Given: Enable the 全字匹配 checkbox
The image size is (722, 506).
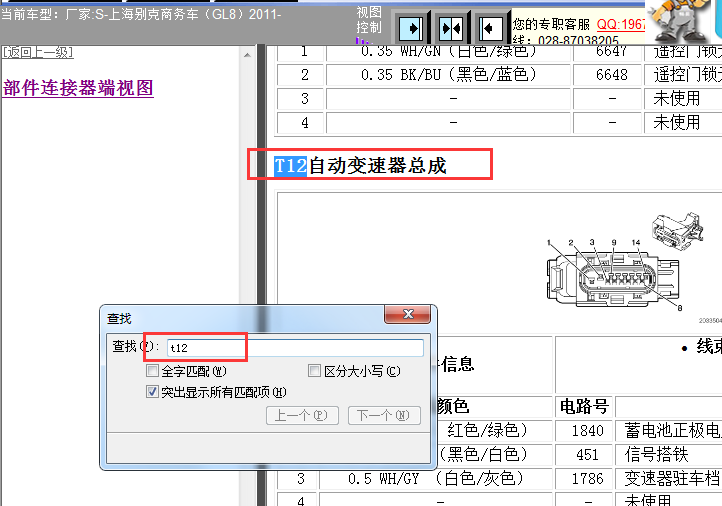Looking at the screenshot, I should pos(152,371).
